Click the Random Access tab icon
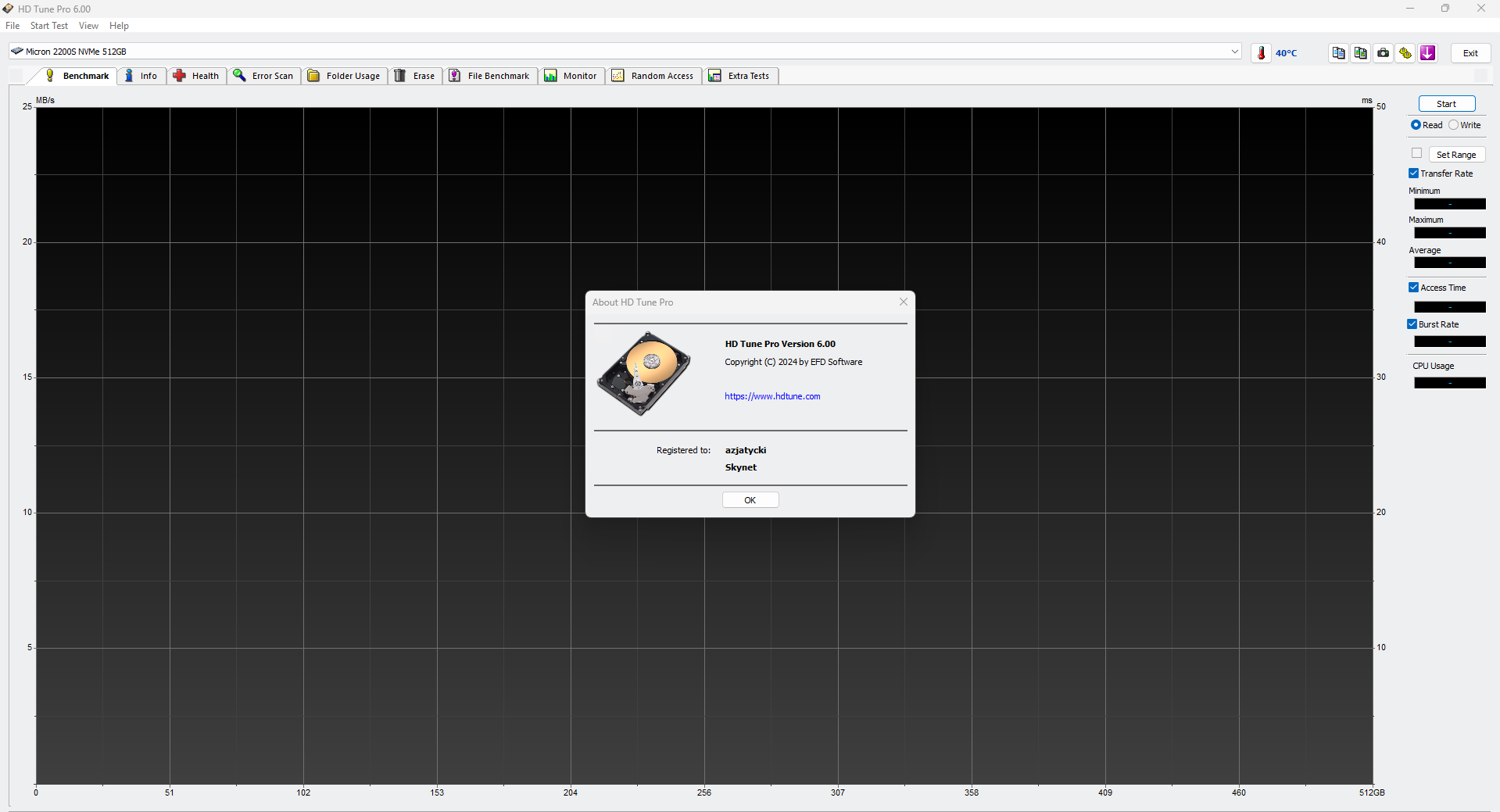The image size is (1500, 812). [x=618, y=76]
